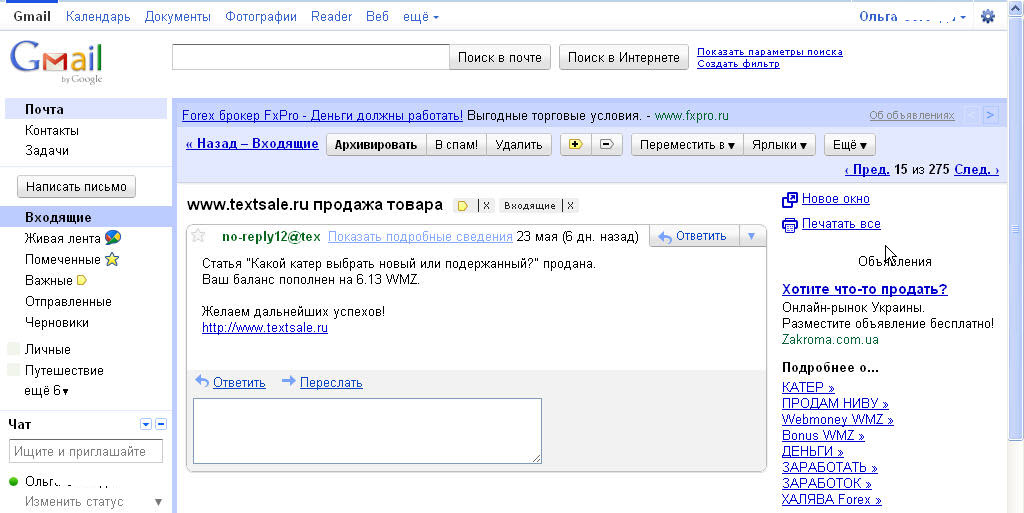Open the Черновики folder
Screen dimensions: 1024x513
(56, 322)
